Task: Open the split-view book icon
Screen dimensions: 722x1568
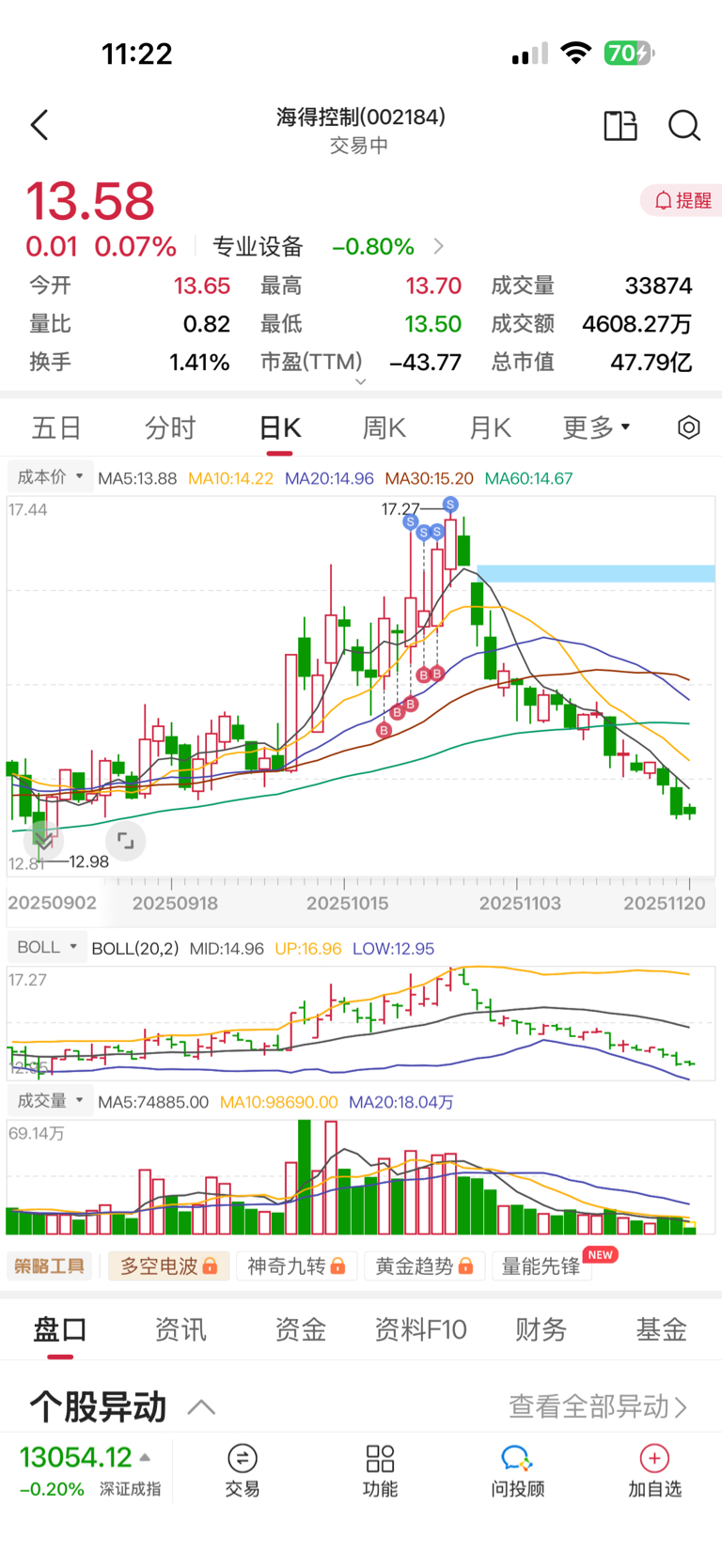Action: coord(620,125)
